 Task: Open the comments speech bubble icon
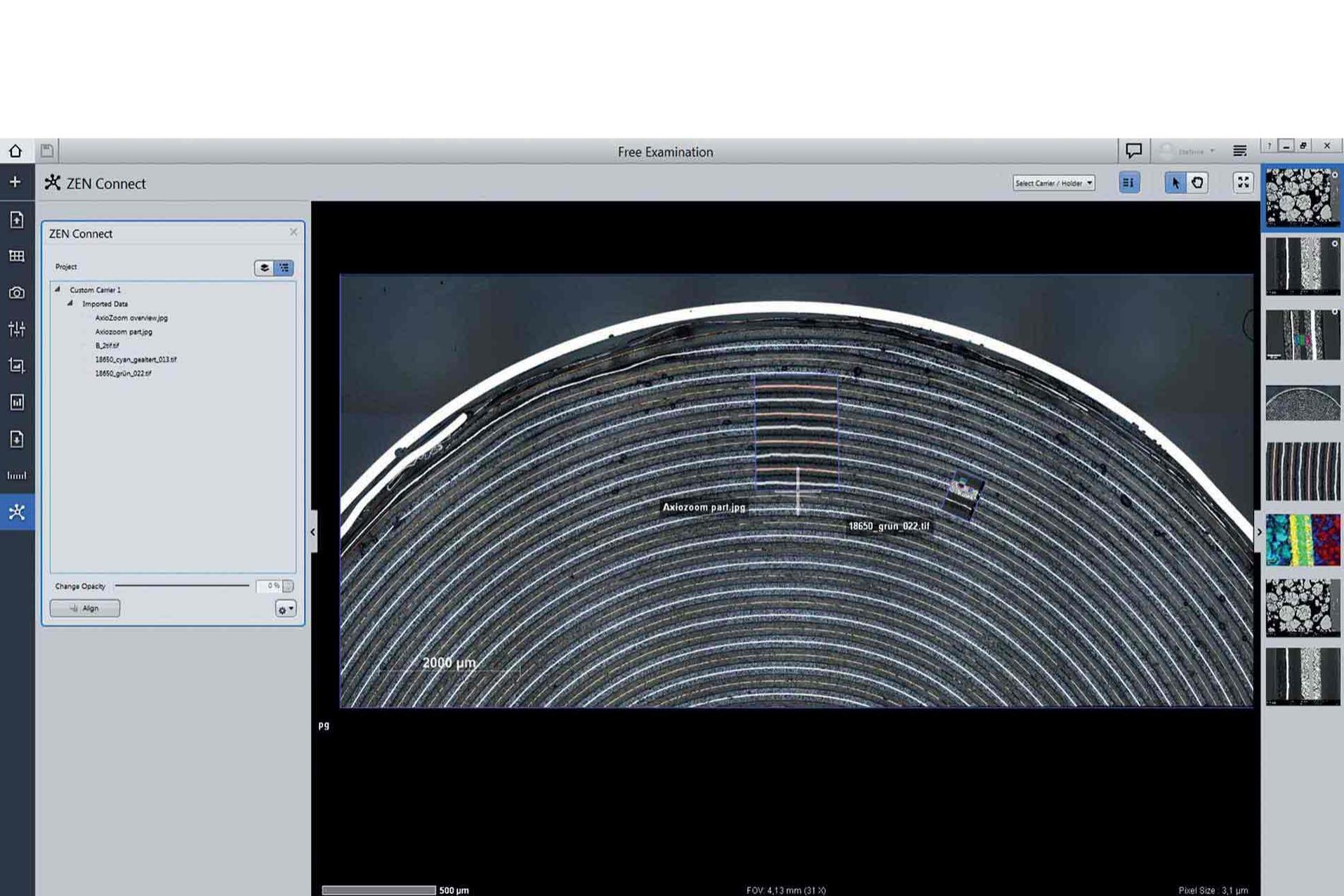[1133, 150]
